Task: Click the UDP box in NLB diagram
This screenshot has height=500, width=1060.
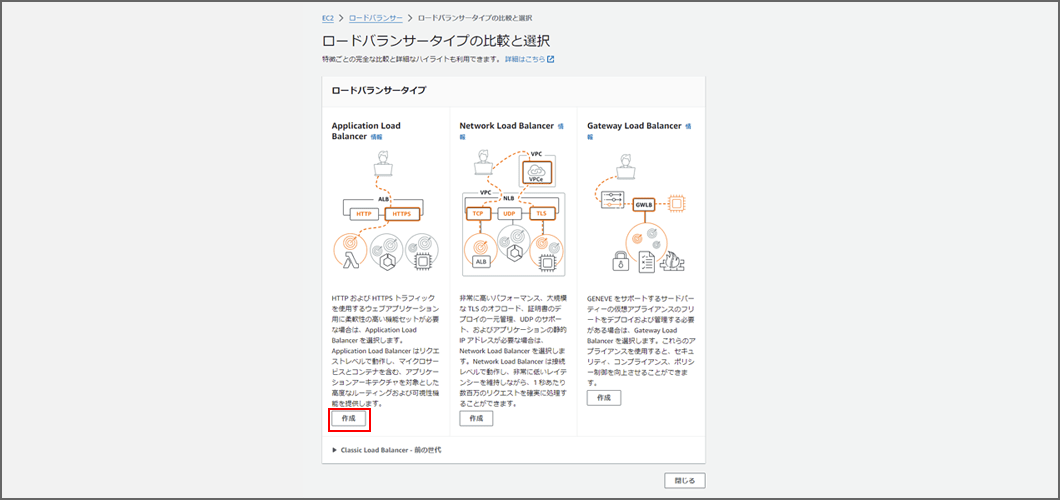Action: [510, 214]
